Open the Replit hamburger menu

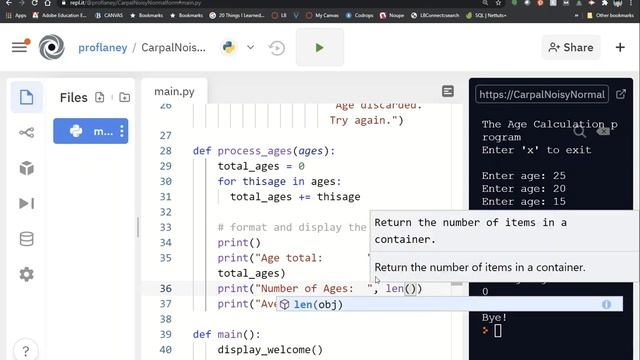[x=20, y=47]
